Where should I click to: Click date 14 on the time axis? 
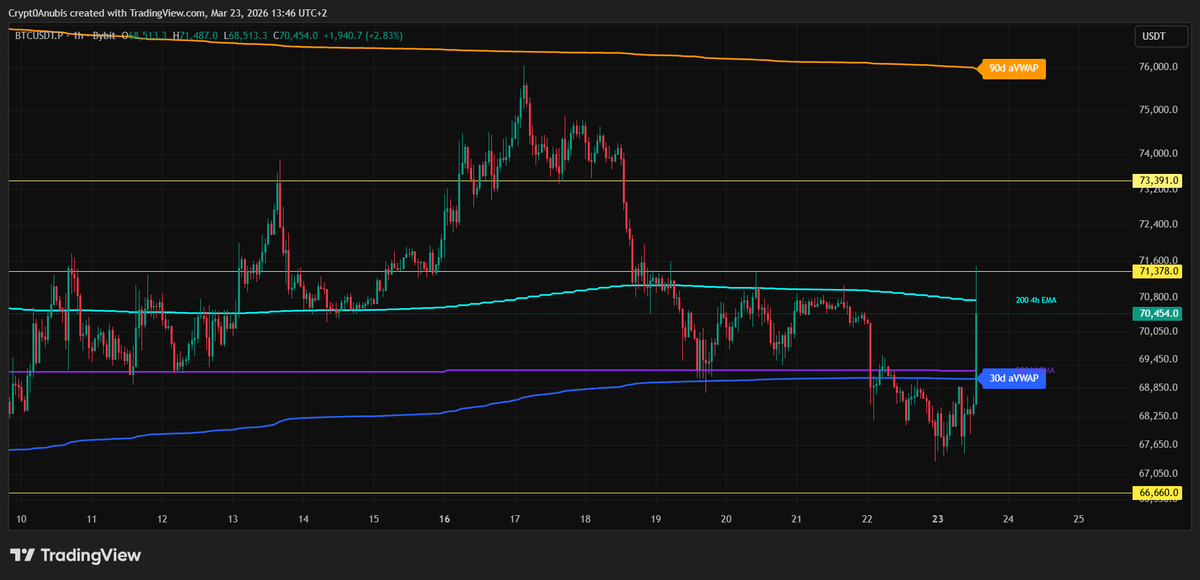pos(303,520)
